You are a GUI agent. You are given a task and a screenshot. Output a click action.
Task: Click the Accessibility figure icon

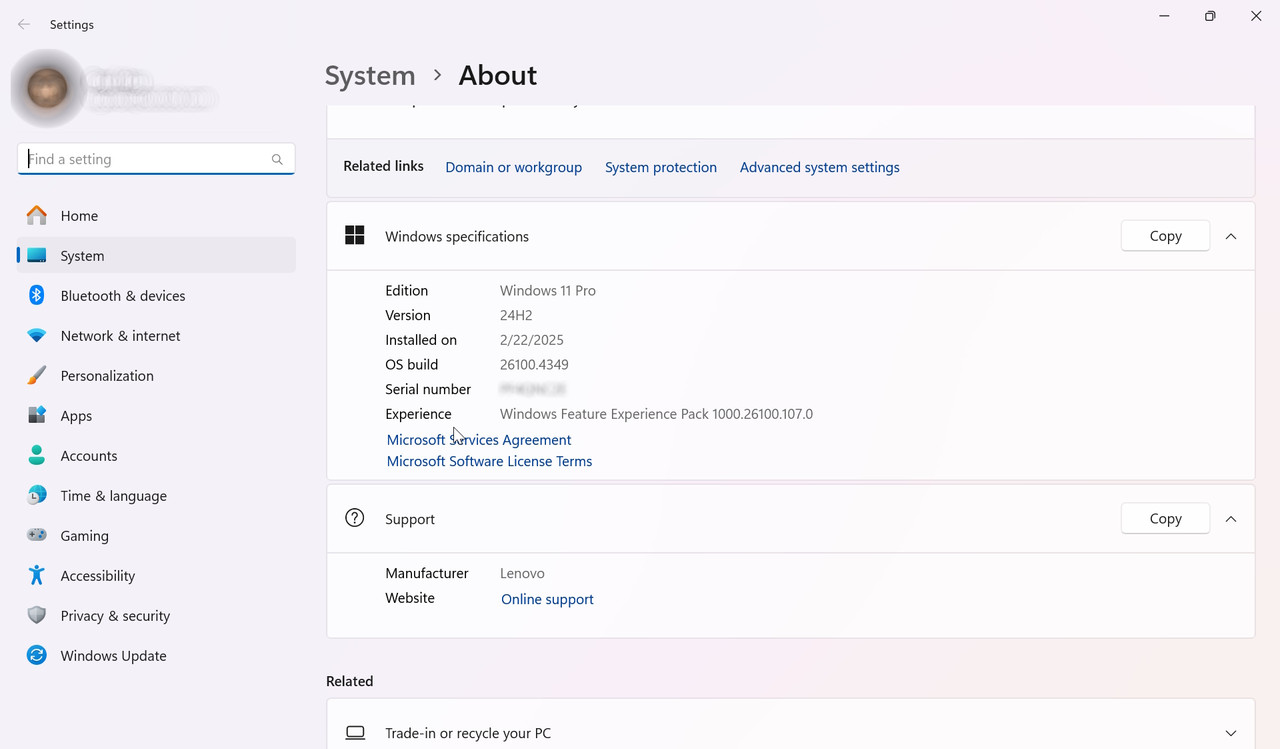point(37,575)
